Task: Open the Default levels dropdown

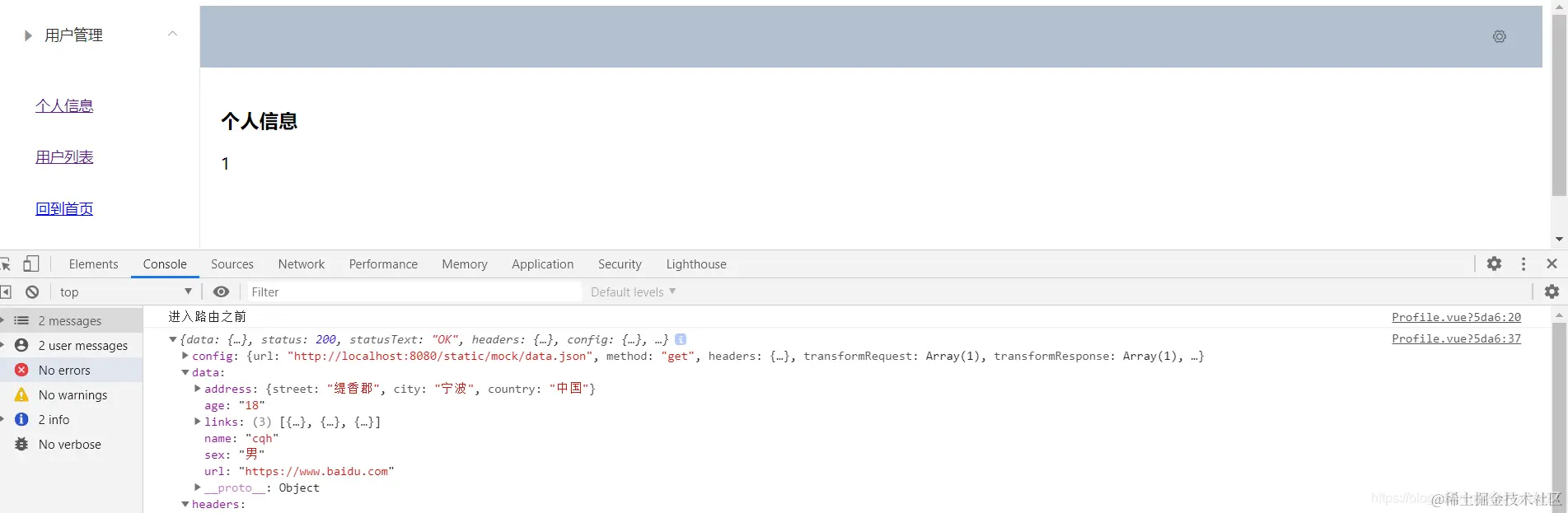Action: (633, 291)
